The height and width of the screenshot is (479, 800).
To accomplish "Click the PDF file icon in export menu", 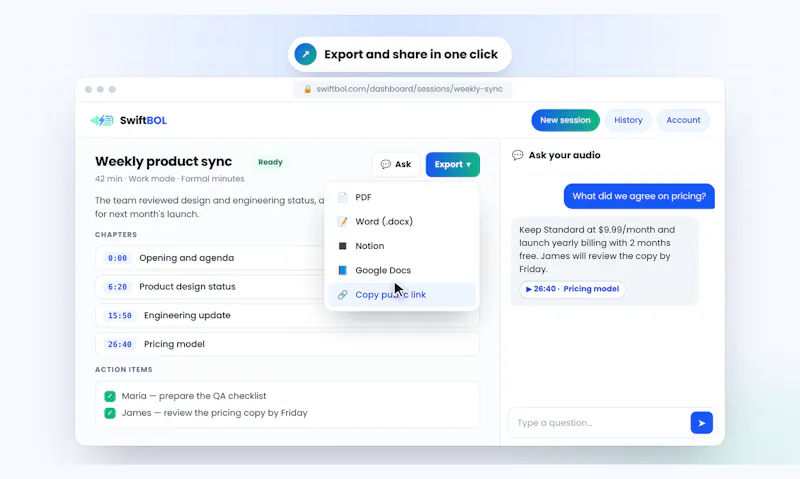I will pyautogui.click(x=342, y=197).
